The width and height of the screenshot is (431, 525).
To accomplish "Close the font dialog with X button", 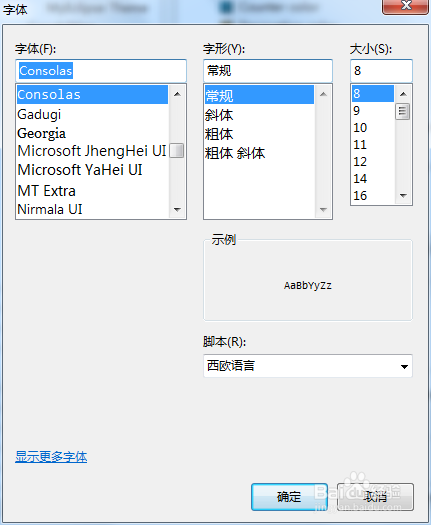I will click(406, 6).
